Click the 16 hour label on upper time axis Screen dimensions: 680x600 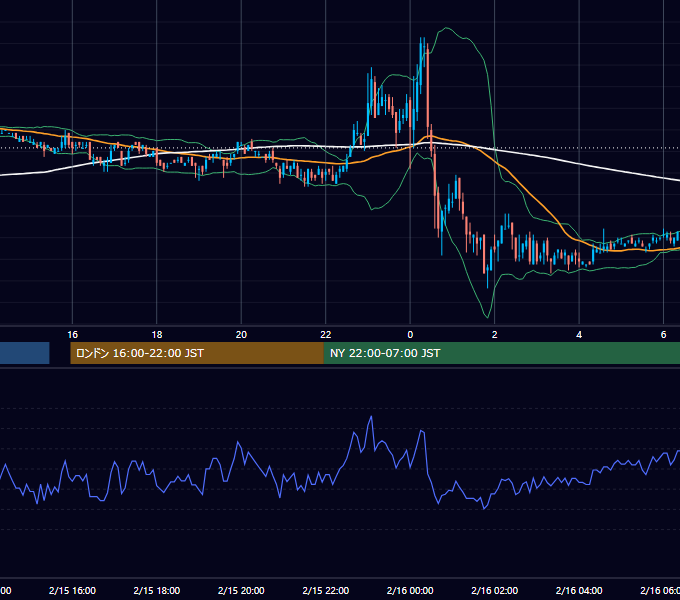(x=72, y=335)
